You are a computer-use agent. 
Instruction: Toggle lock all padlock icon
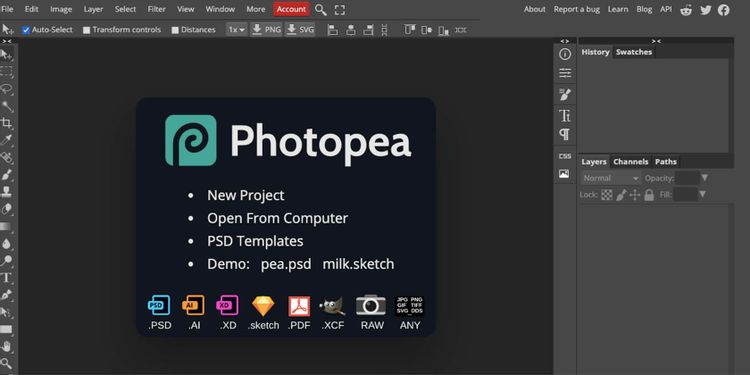point(649,195)
